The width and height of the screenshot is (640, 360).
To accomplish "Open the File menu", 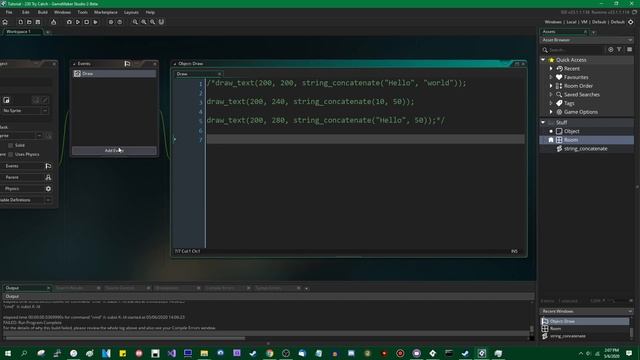I will [x=9, y=12].
